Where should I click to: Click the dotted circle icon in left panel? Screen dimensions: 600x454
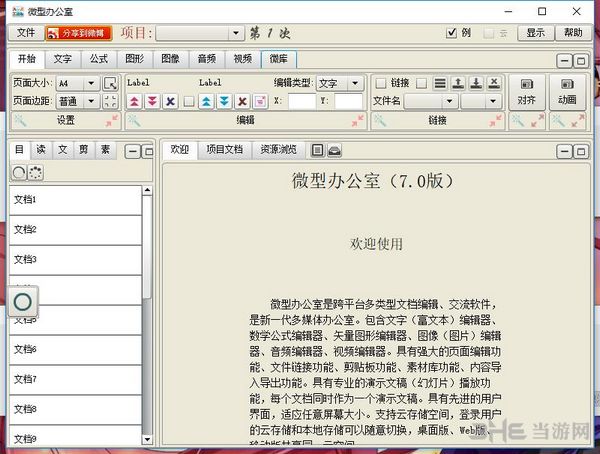[36, 173]
